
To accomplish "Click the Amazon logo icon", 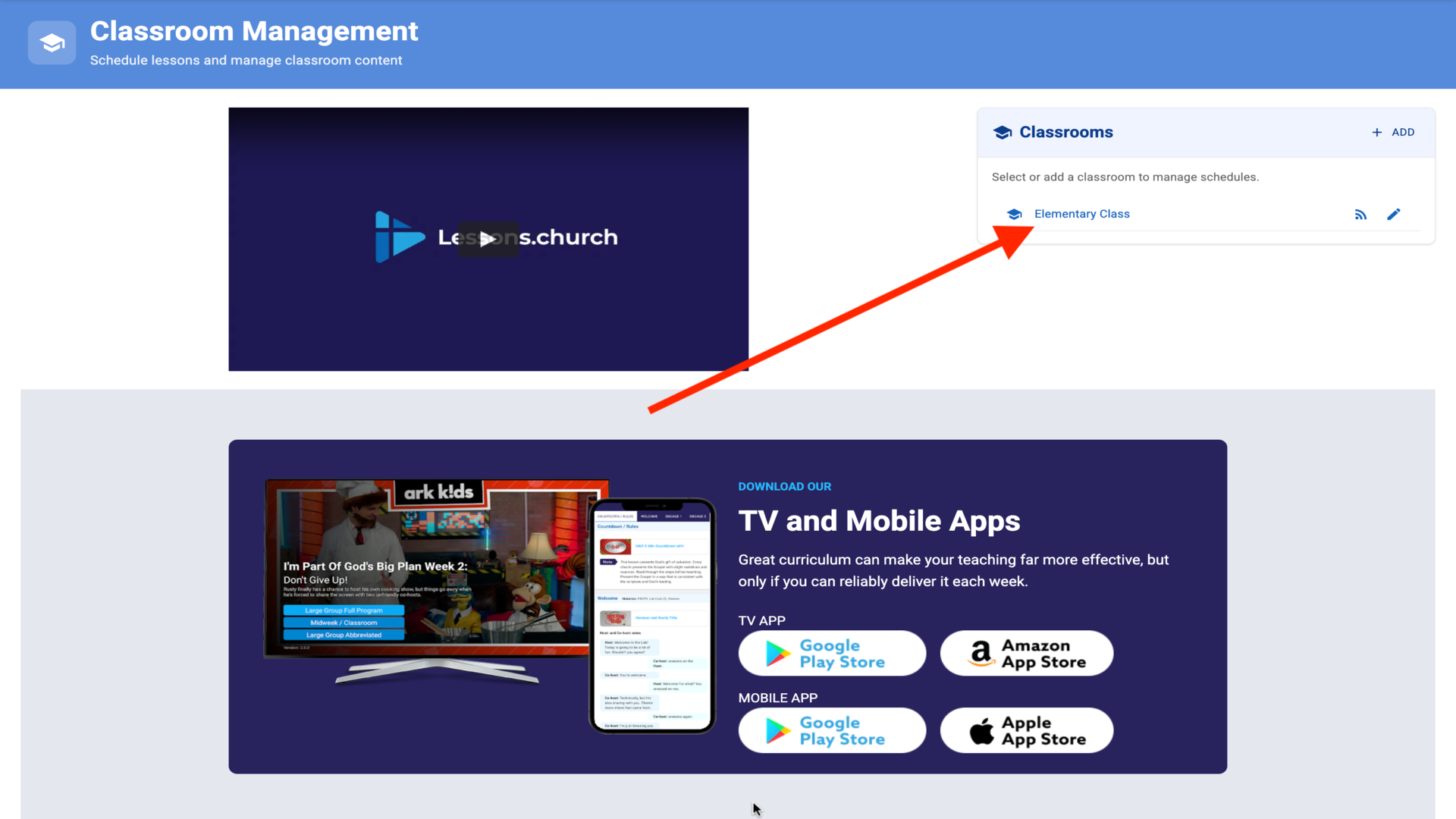I will click(981, 653).
